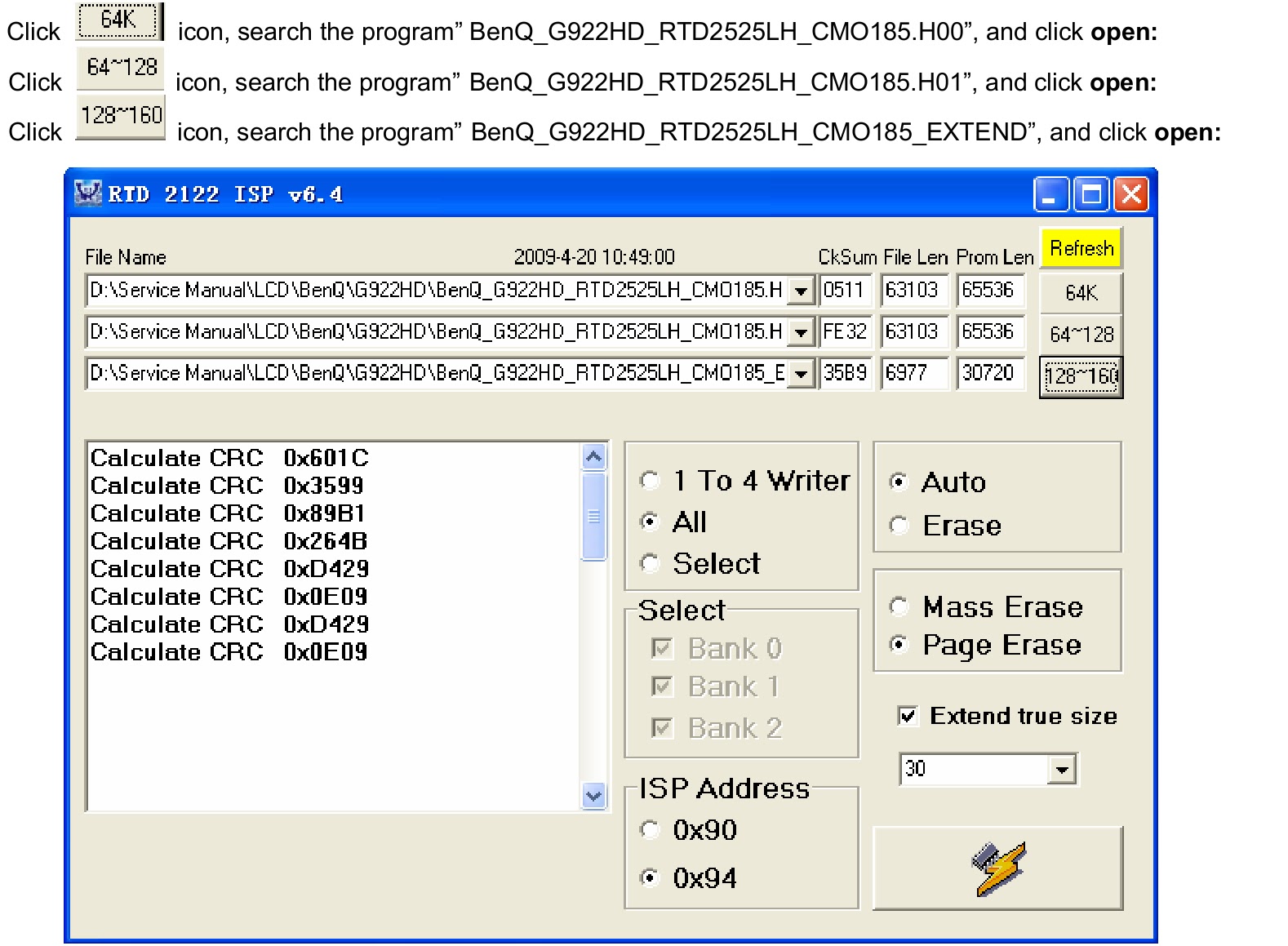Open the first file name dropdown arrow
Image resolution: width=1288 pixels, height=946 pixels.
[802, 291]
